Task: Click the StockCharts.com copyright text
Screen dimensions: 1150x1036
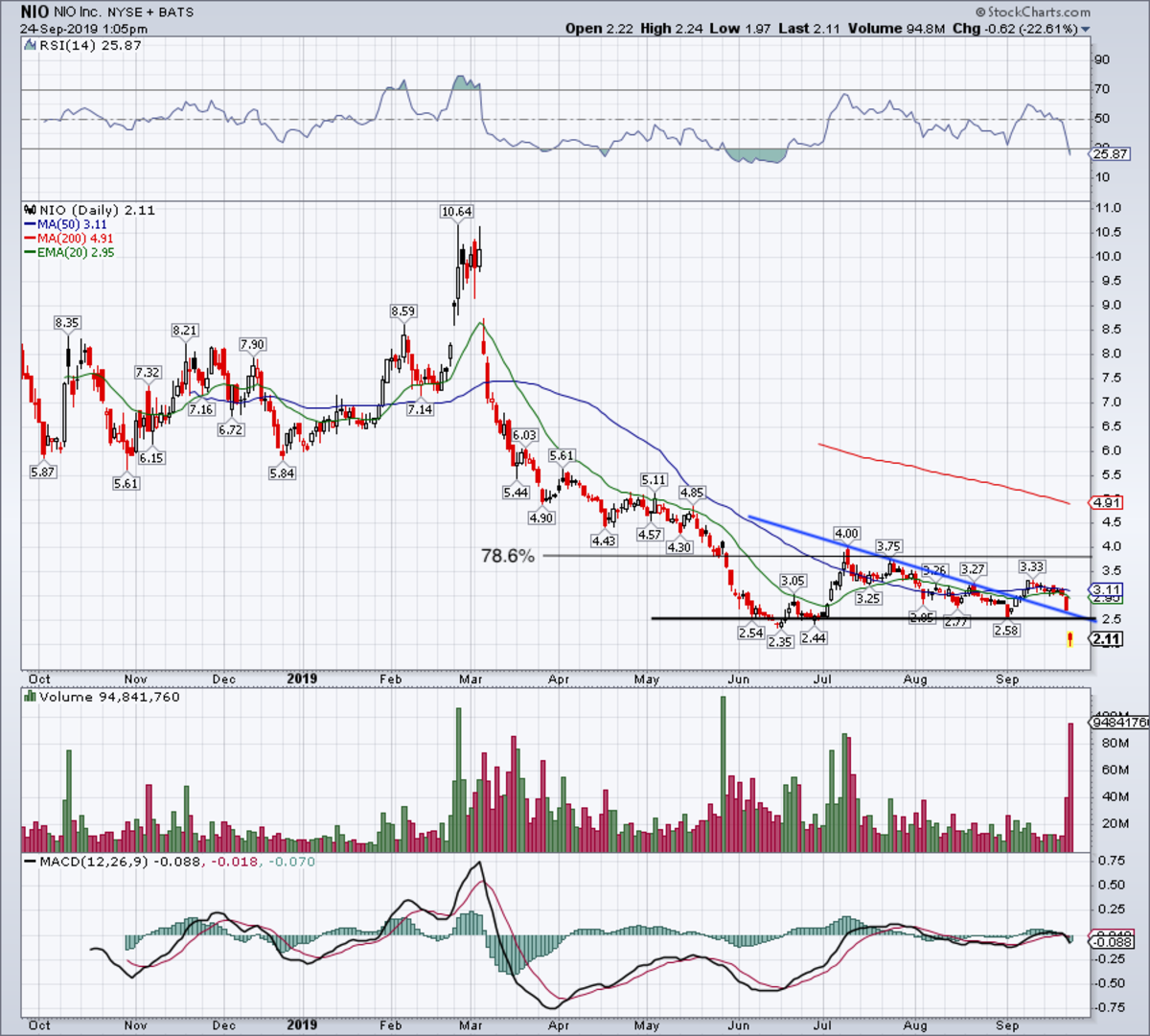Action: [1033, 12]
